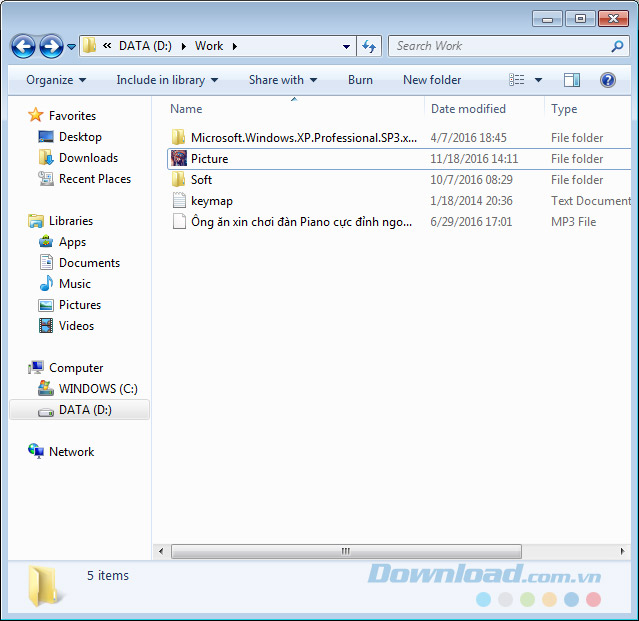Refresh the Work folder view
Viewport: 639px width, 621px height.
[369, 46]
